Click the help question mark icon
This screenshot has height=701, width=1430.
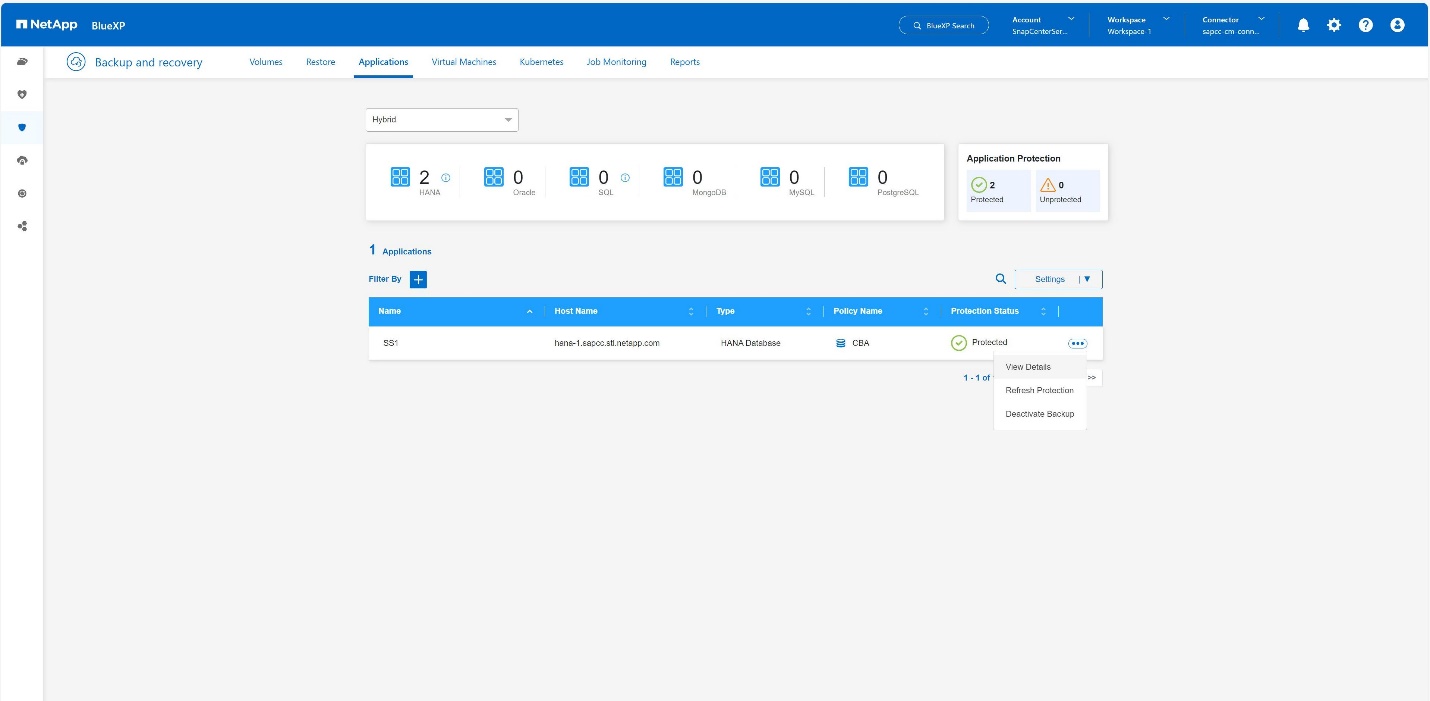coord(1365,25)
